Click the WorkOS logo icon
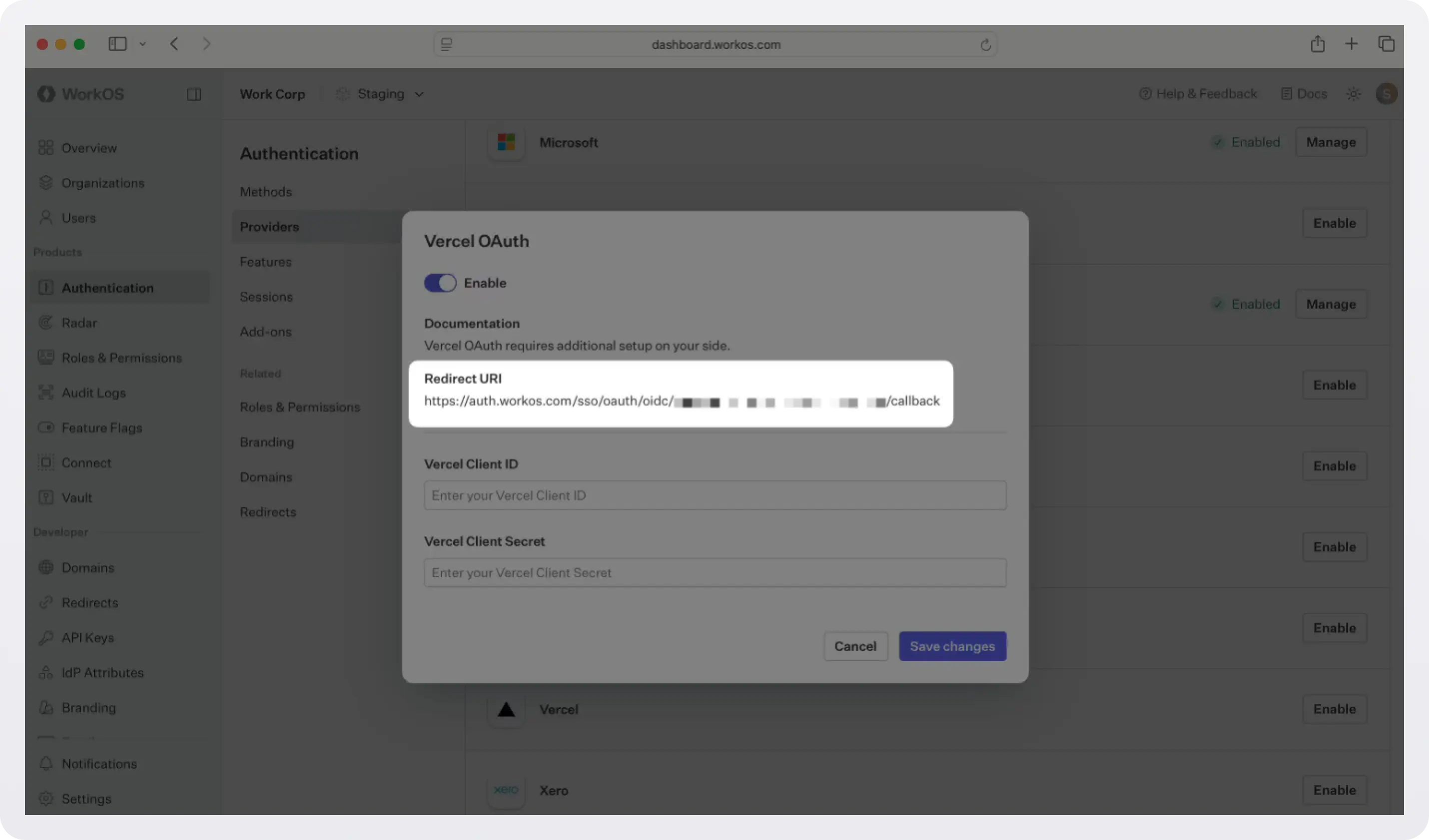1429x840 pixels. coord(46,93)
